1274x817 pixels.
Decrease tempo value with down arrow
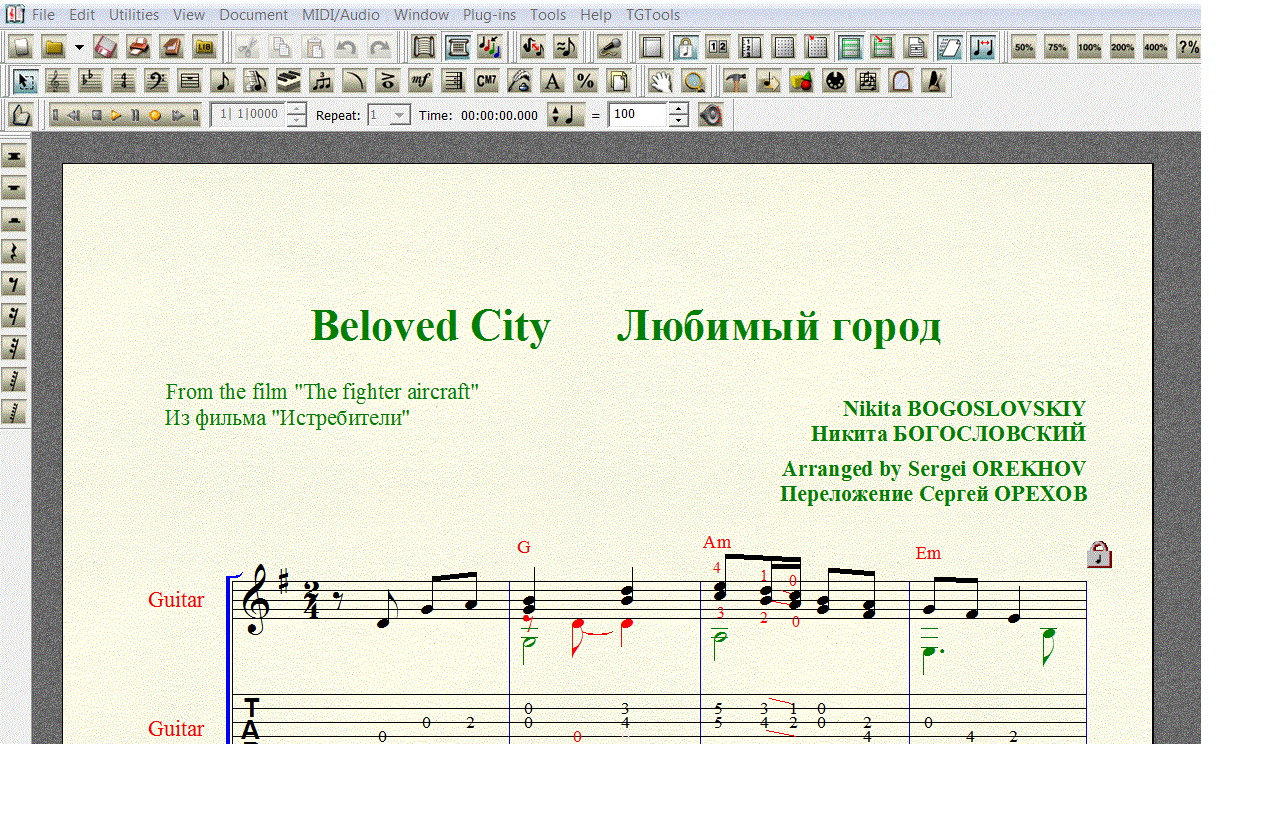click(x=679, y=121)
